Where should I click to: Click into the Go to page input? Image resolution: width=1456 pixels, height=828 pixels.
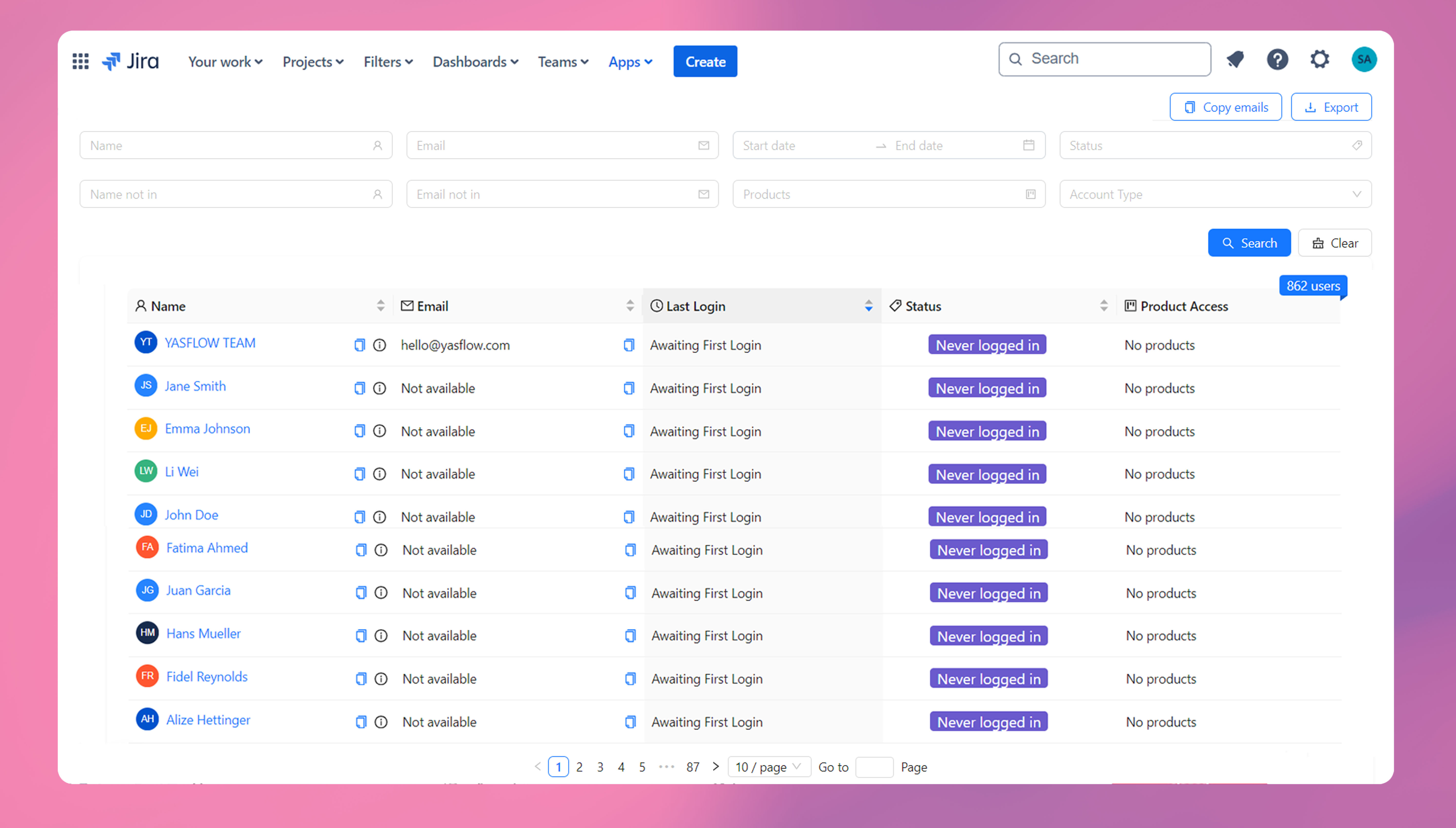(874, 767)
